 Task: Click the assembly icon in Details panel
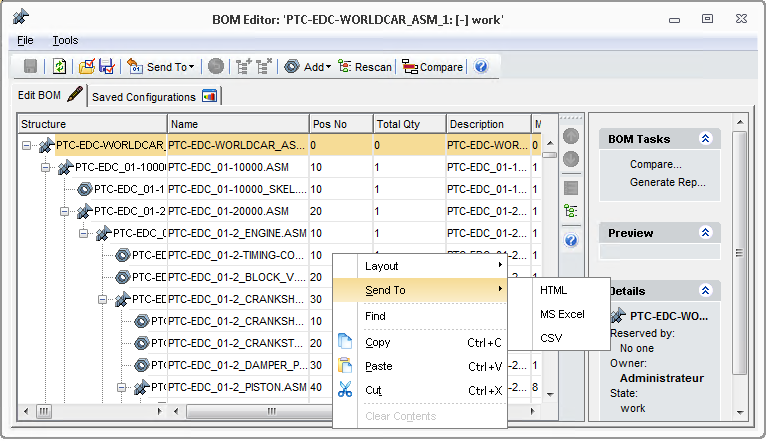point(618,316)
